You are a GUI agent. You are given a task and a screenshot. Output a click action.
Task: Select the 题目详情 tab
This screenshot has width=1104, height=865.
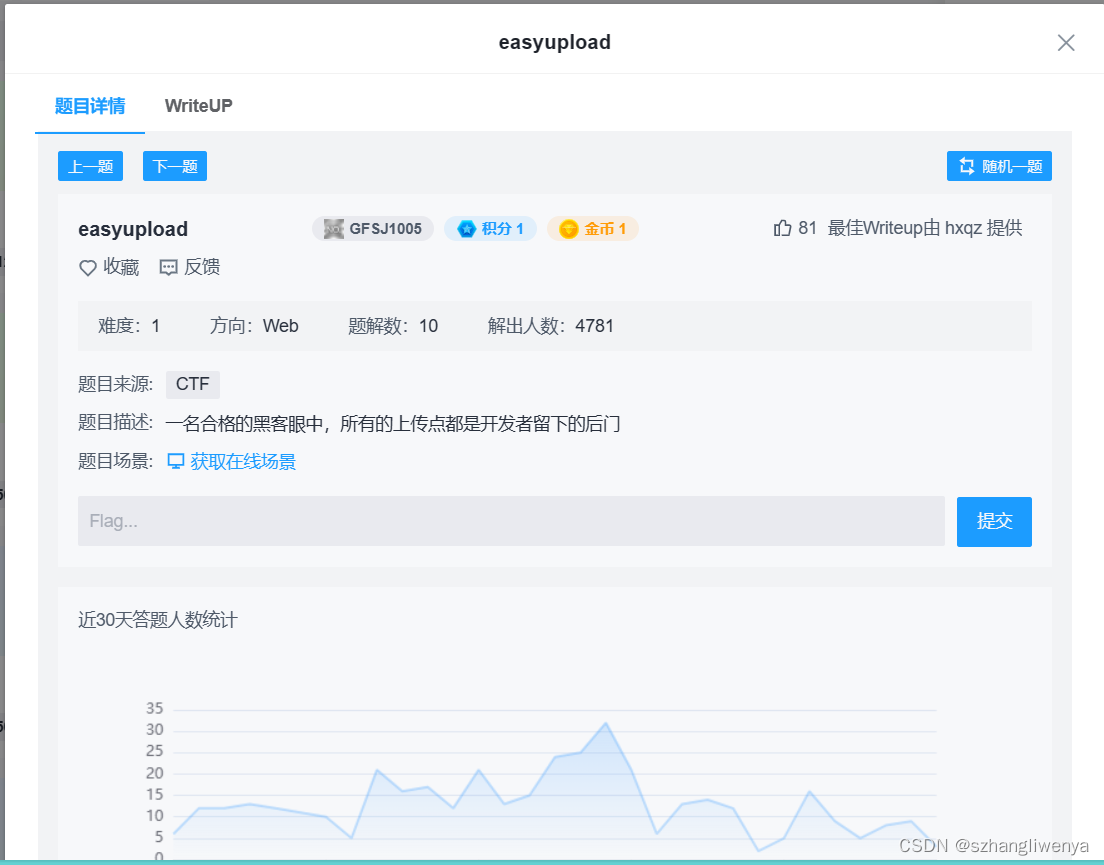point(90,105)
